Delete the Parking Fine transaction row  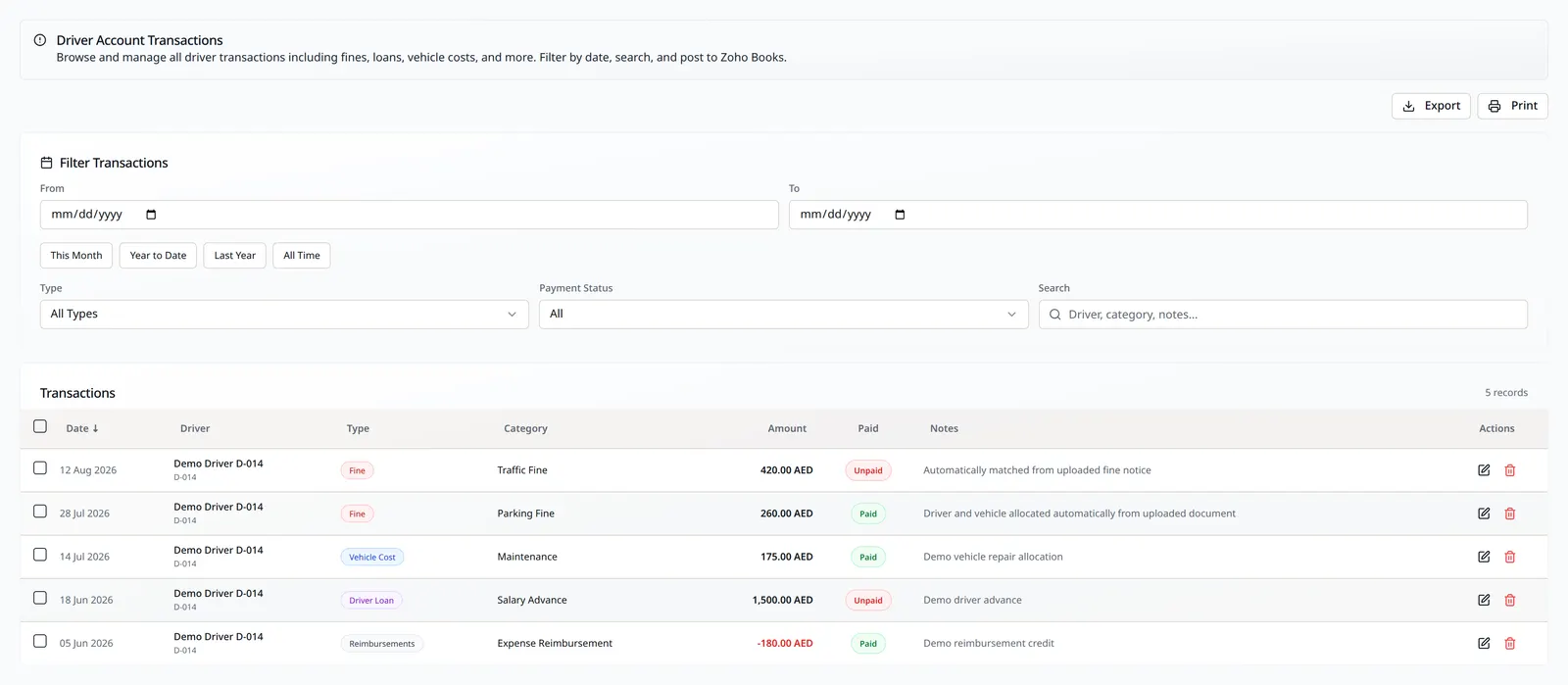pyautogui.click(x=1510, y=514)
